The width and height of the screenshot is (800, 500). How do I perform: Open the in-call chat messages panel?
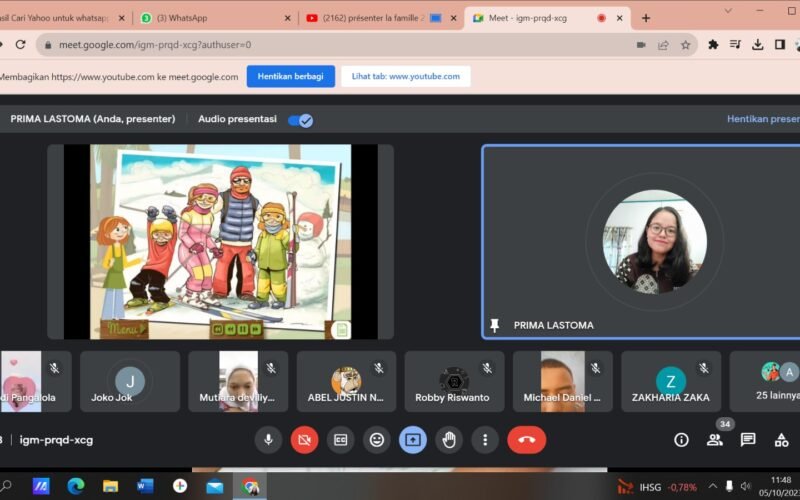pyautogui.click(x=748, y=439)
